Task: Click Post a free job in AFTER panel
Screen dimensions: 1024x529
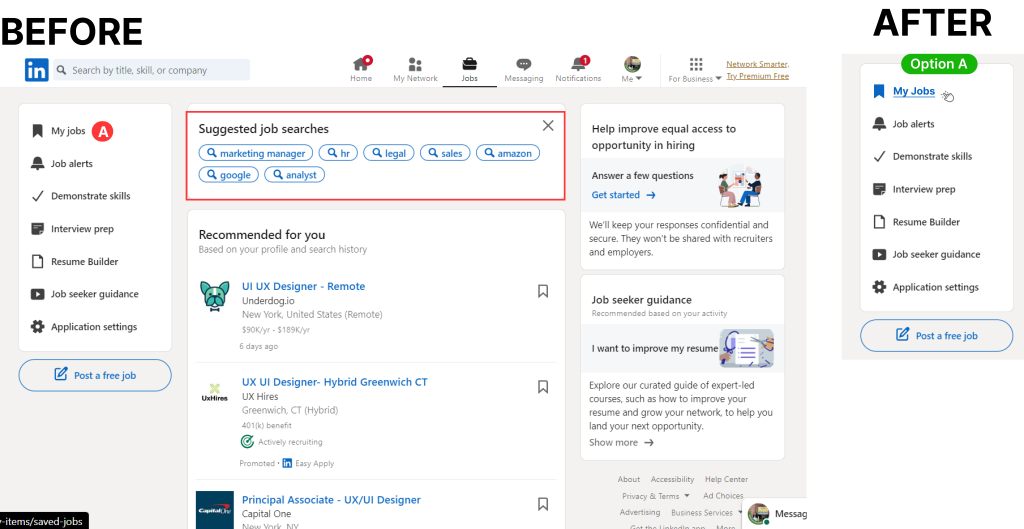Action: point(936,336)
